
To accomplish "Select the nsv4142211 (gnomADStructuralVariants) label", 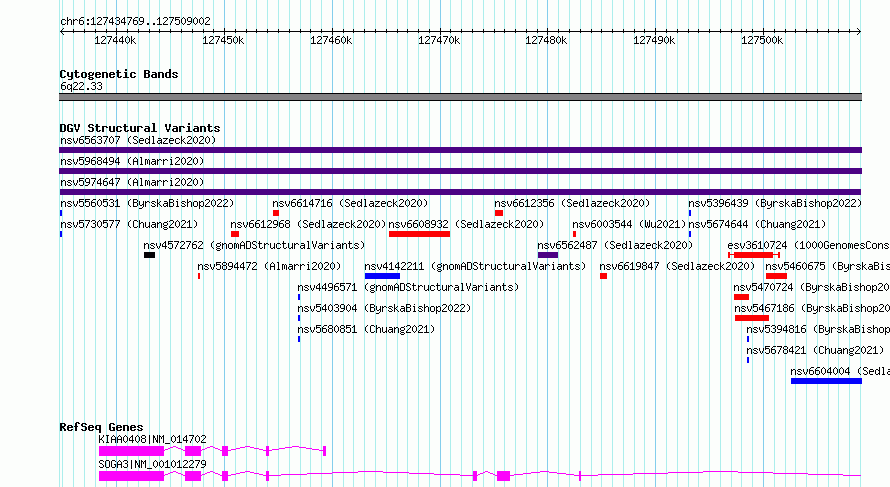I will pyautogui.click(x=475, y=266).
